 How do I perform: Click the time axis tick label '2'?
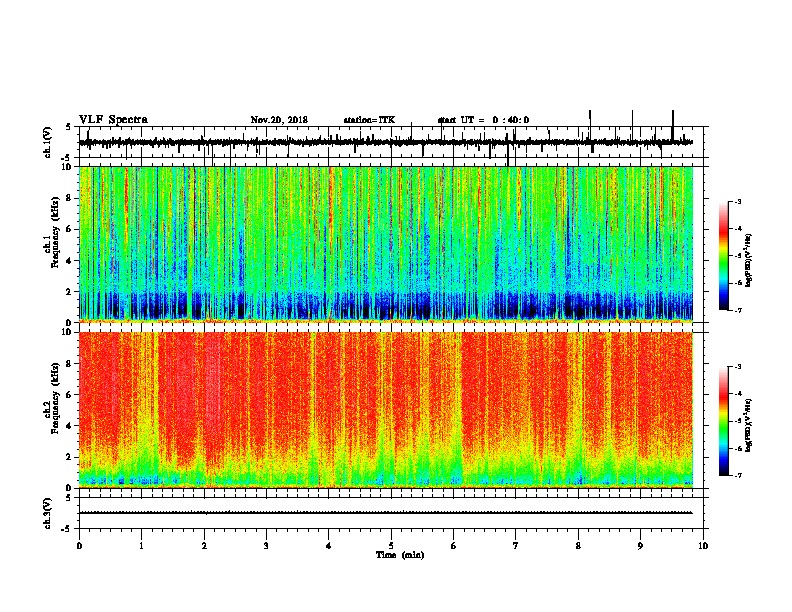pyautogui.click(x=204, y=546)
